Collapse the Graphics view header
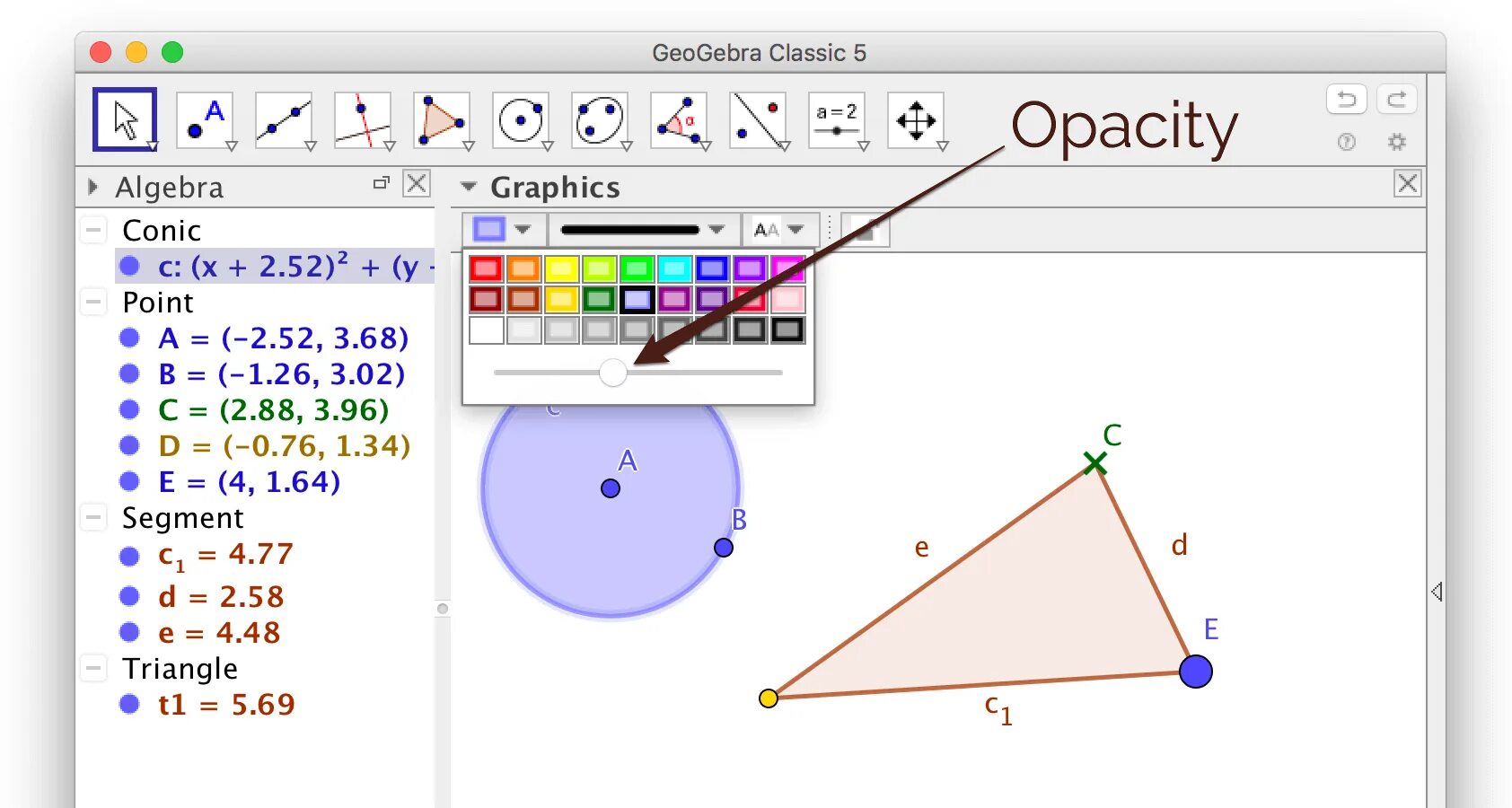 coord(468,187)
